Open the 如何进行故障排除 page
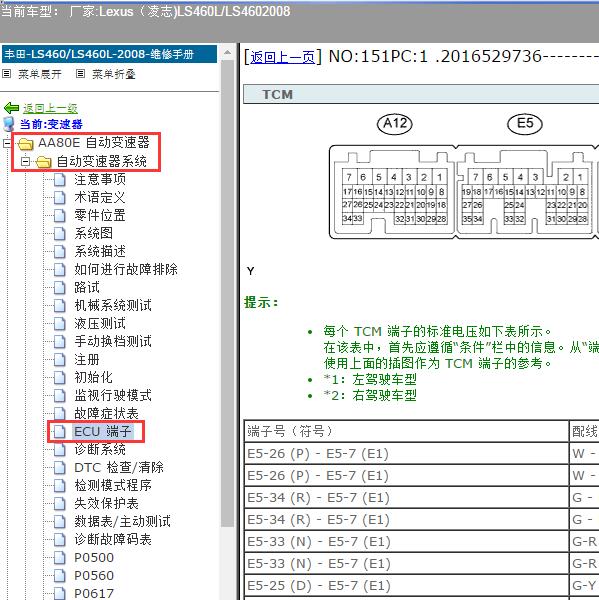 pos(126,269)
